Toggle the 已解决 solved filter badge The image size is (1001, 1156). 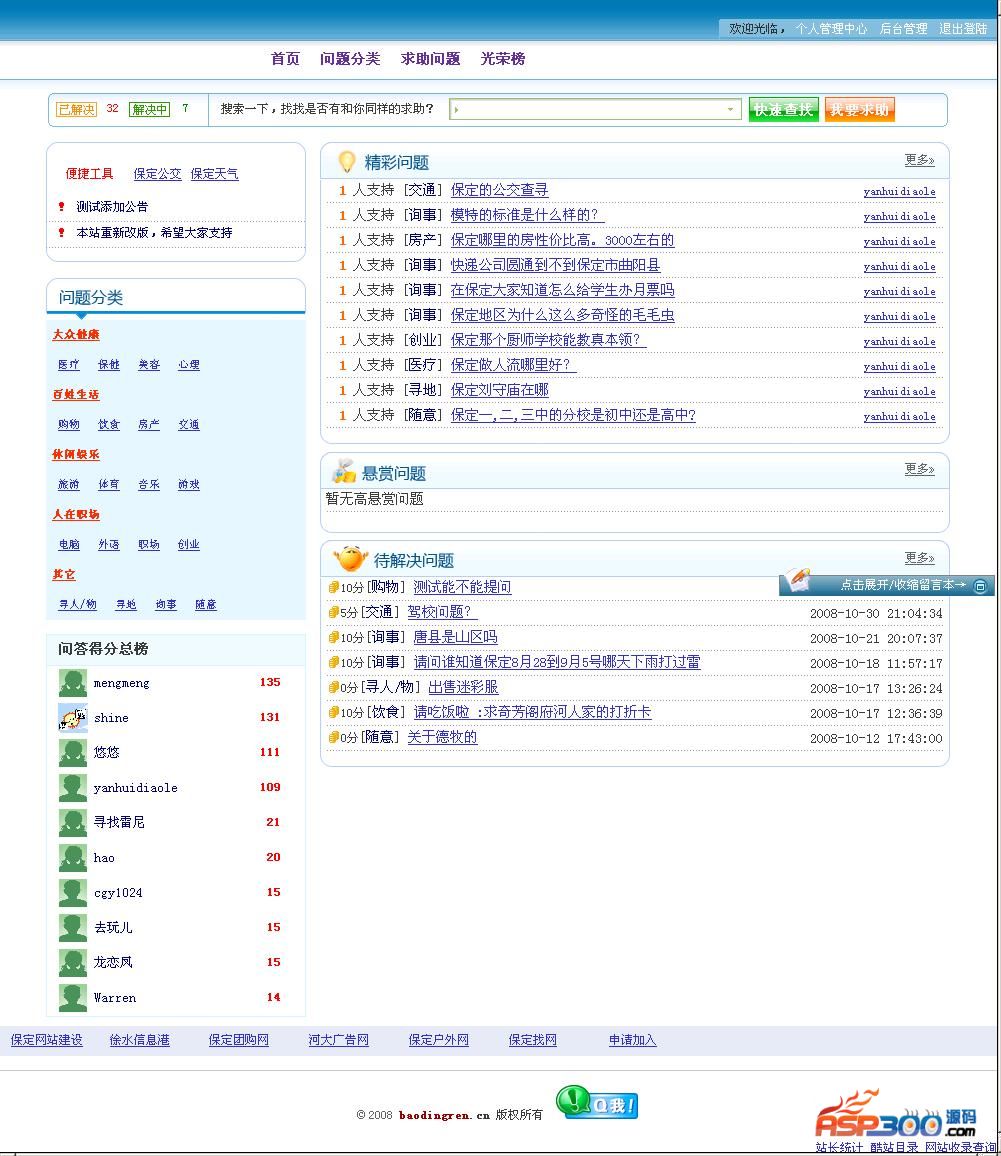[x=77, y=109]
